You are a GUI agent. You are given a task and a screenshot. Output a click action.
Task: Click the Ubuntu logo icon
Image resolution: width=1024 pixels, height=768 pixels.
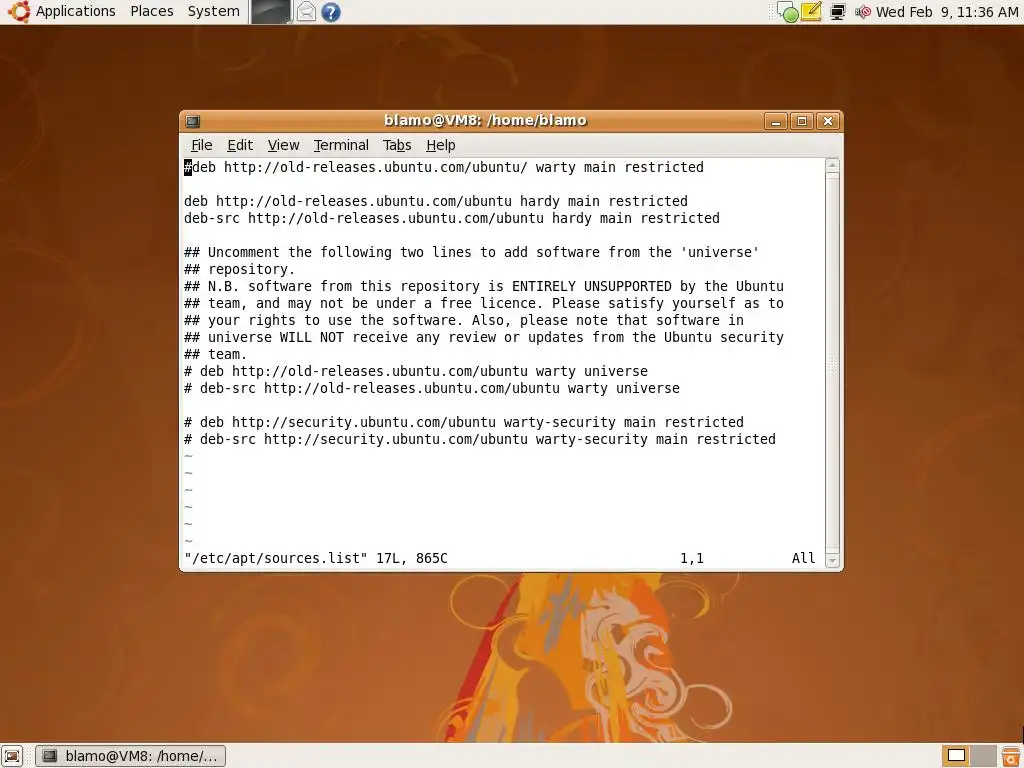pos(18,11)
